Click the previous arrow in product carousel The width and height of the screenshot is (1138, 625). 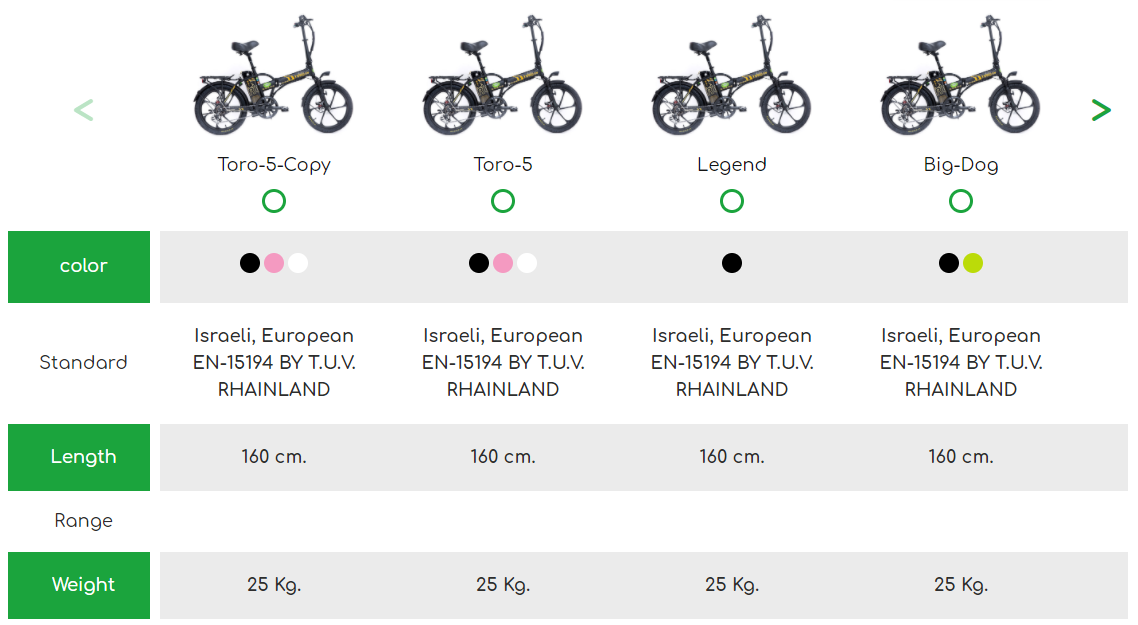84,110
